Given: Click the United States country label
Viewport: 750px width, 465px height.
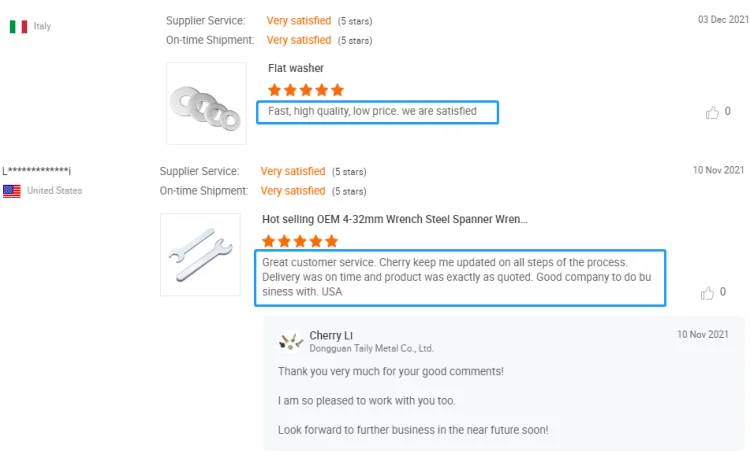Looking at the screenshot, I should 54,191.
